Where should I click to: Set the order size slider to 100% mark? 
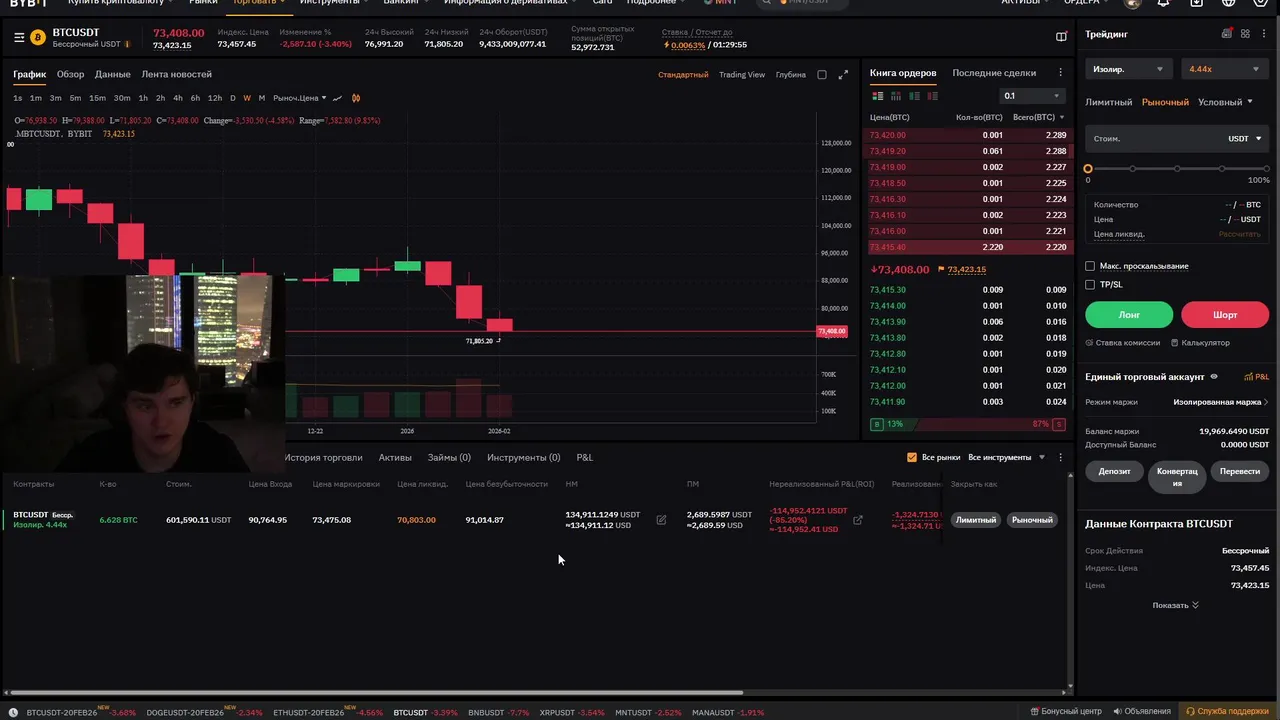pos(1266,169)
